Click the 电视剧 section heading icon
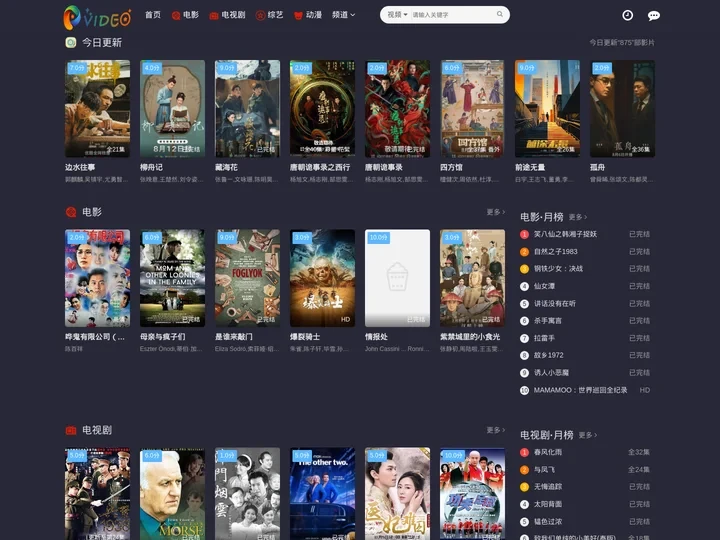The height and width of the screenshot is (540, 720). coord(71,430)
